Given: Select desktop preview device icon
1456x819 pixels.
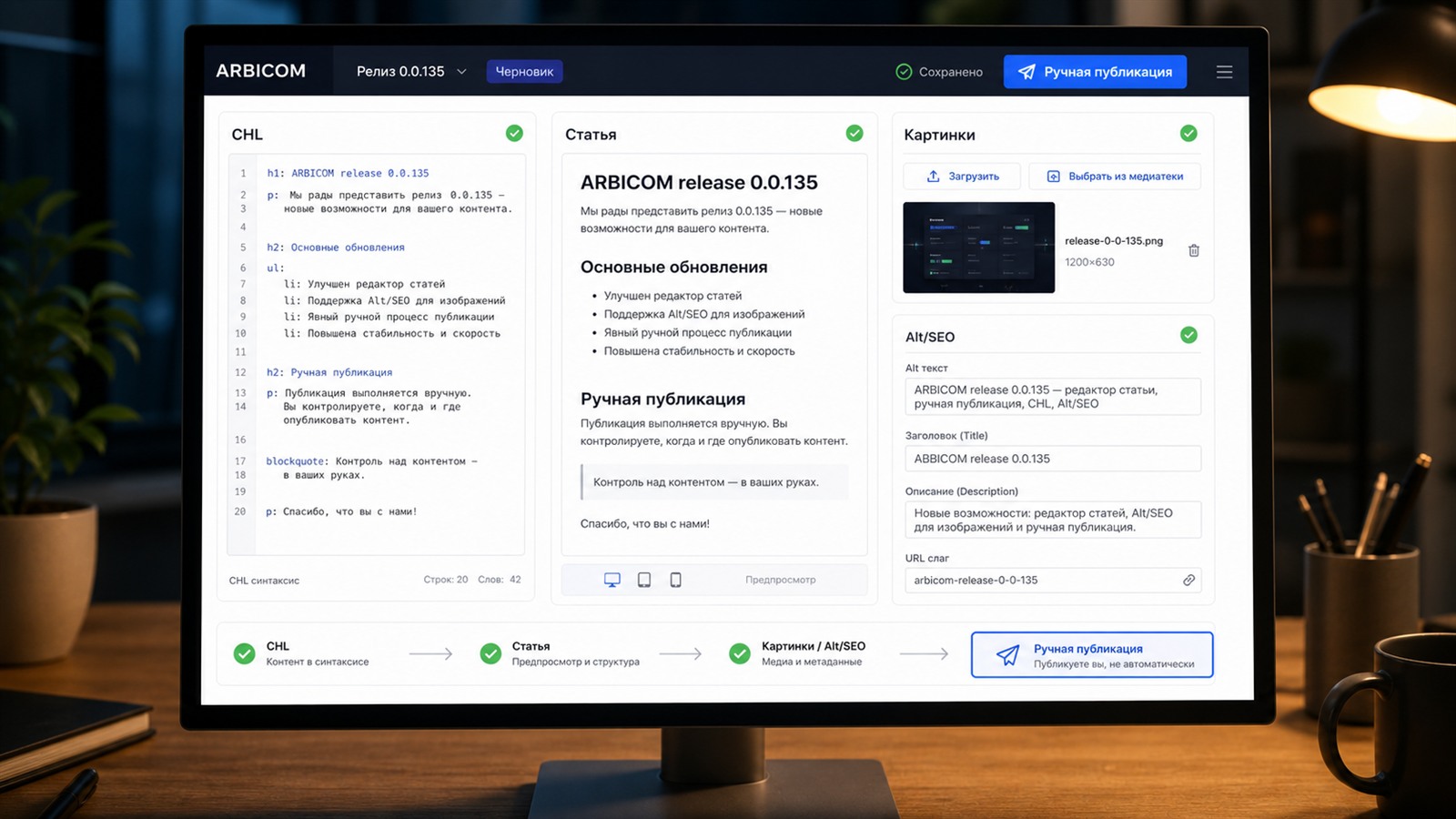Looking at the screenshot, I should tap(612, 580).
